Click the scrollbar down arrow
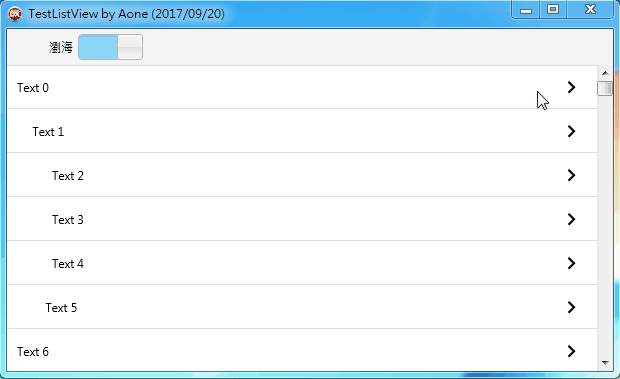Screen dimensions: 620x379 pyautogui.click(x=605, y=362)
